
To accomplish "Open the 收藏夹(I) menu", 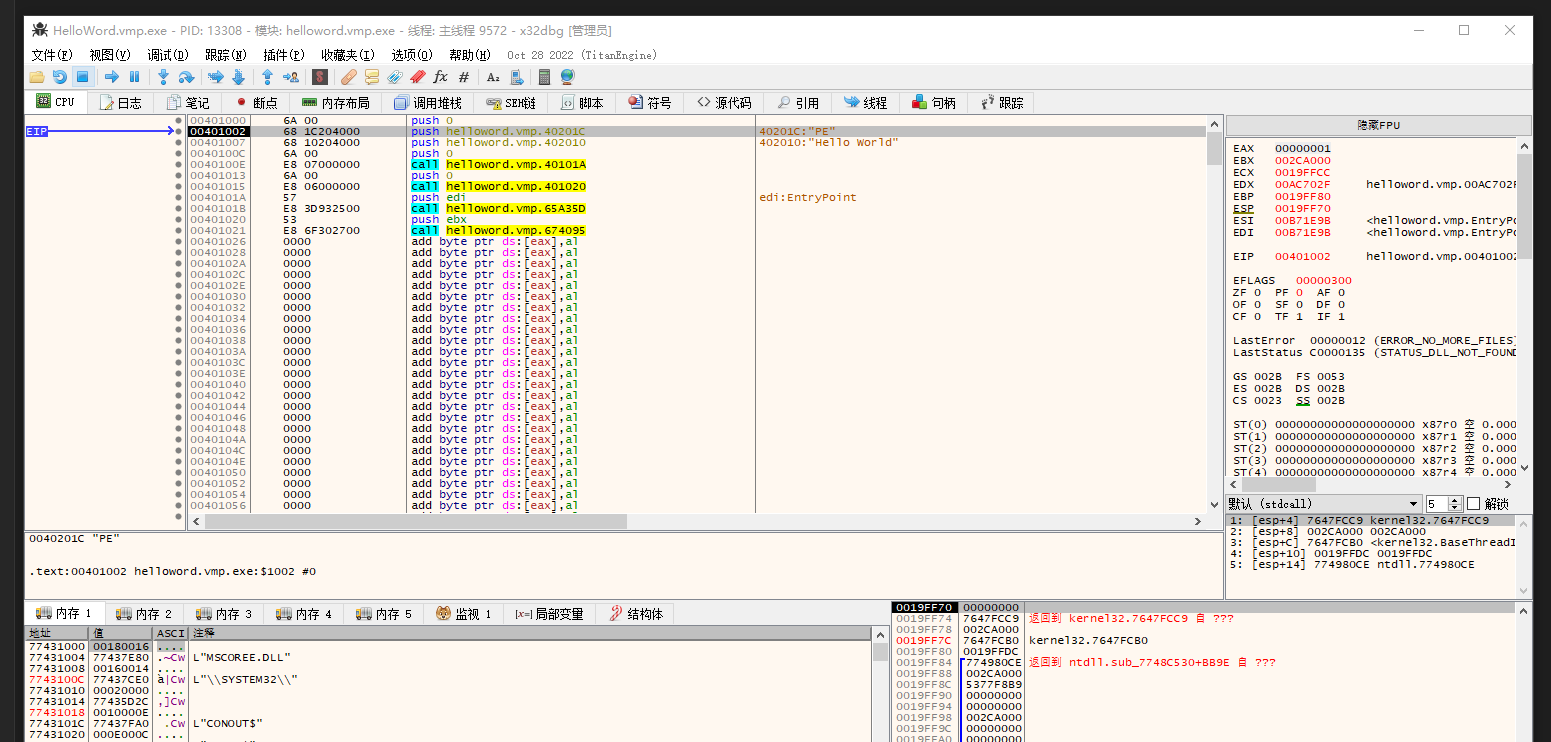I will pos(347,55).
